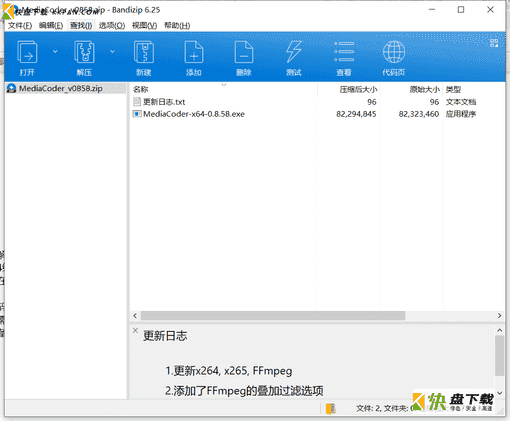This screenshot has height=421, width=510.
Task: Click the 更新日志 heading in comment pane
Action: tap(165, 336)
